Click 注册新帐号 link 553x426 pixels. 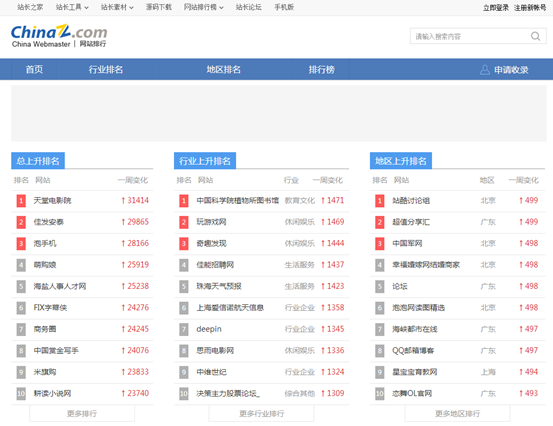[x=530, y=8]
